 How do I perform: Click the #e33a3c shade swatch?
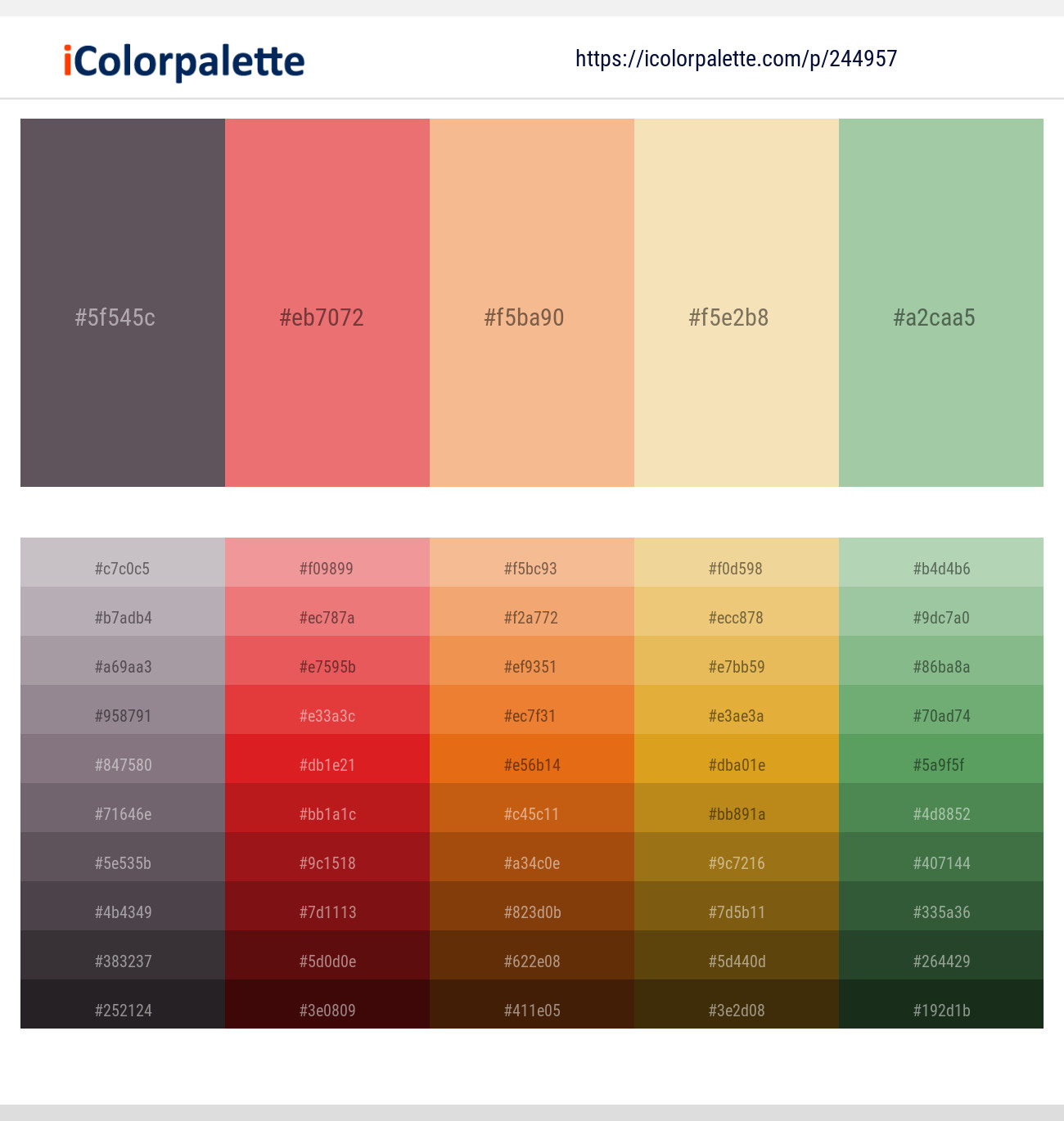pyautogui.click(x=327, y=716)
